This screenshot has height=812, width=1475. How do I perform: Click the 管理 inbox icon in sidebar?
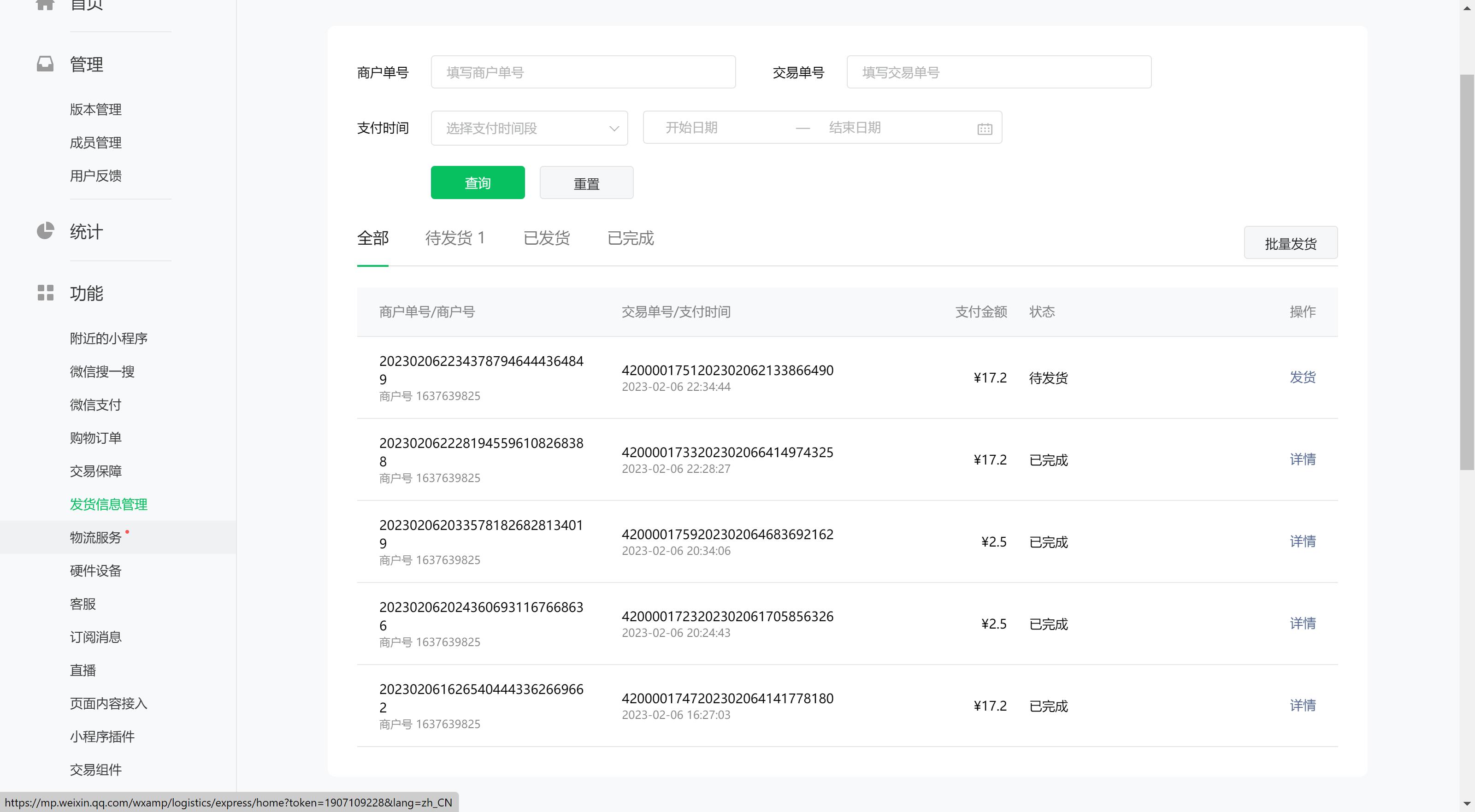[45, 64]
